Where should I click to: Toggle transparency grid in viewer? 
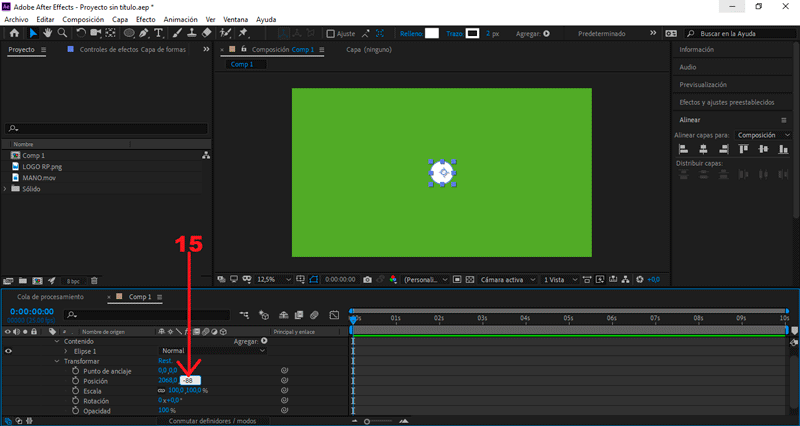point(470,280)
